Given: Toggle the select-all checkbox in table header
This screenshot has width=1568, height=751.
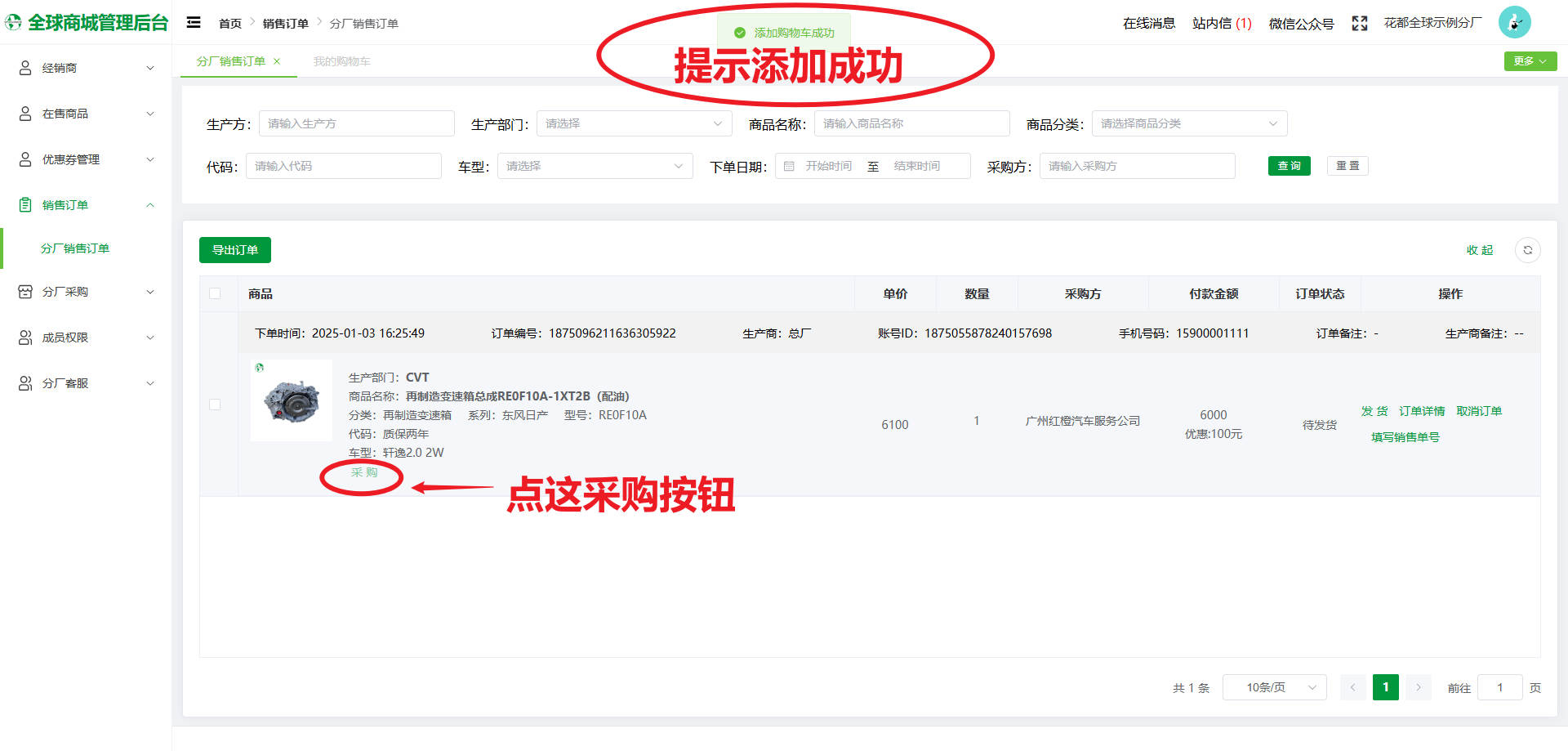Looking at the screenshot, I should point(215,293).
